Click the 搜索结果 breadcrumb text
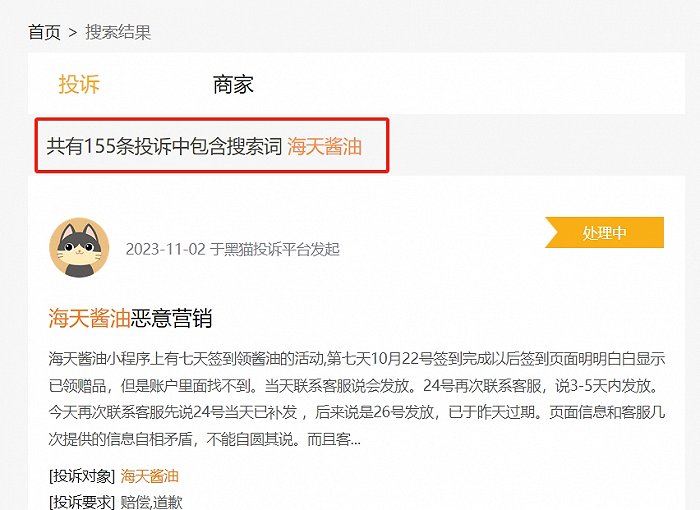The width and height of the screenshot is (700, 510). pyautogui.click(x=118, y=32)
